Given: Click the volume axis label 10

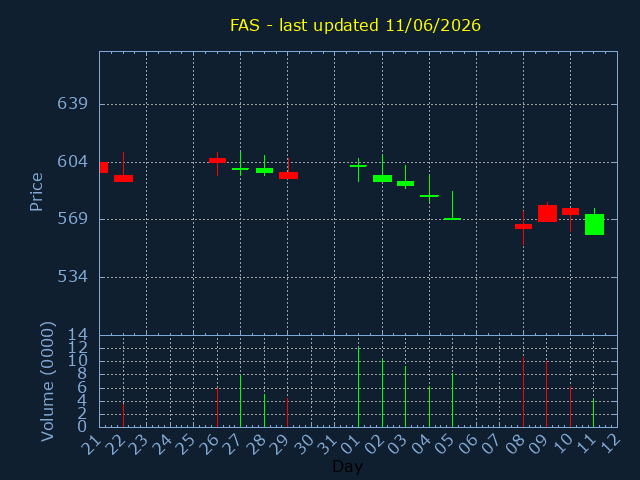Looking at the screenshot, I should click(x=78, y=361).
